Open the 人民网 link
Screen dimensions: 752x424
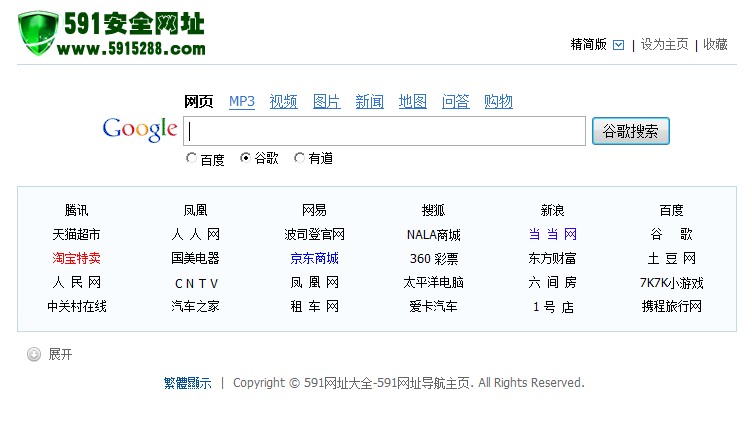76,283
